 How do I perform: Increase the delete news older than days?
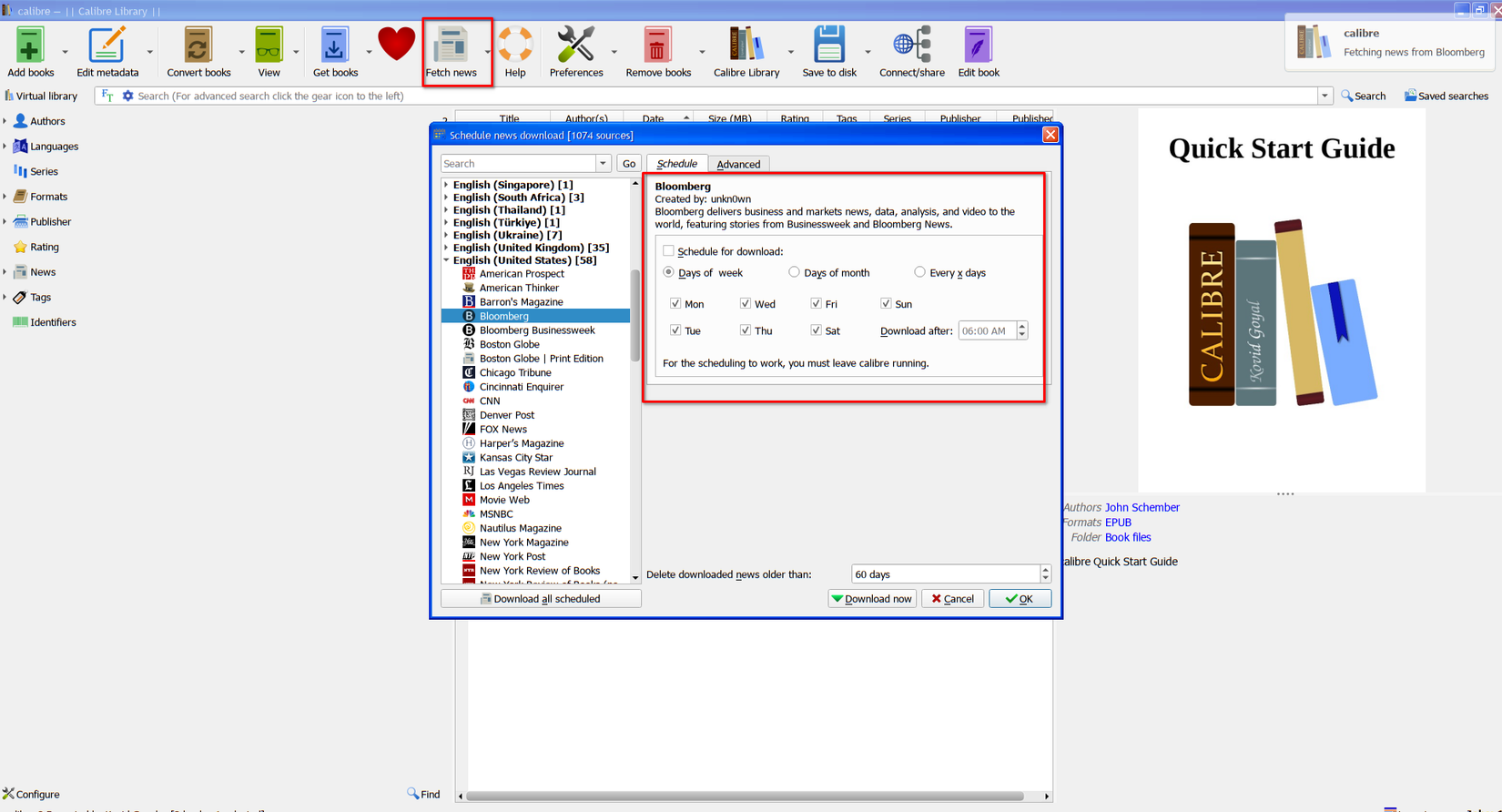click(1045, 570)
